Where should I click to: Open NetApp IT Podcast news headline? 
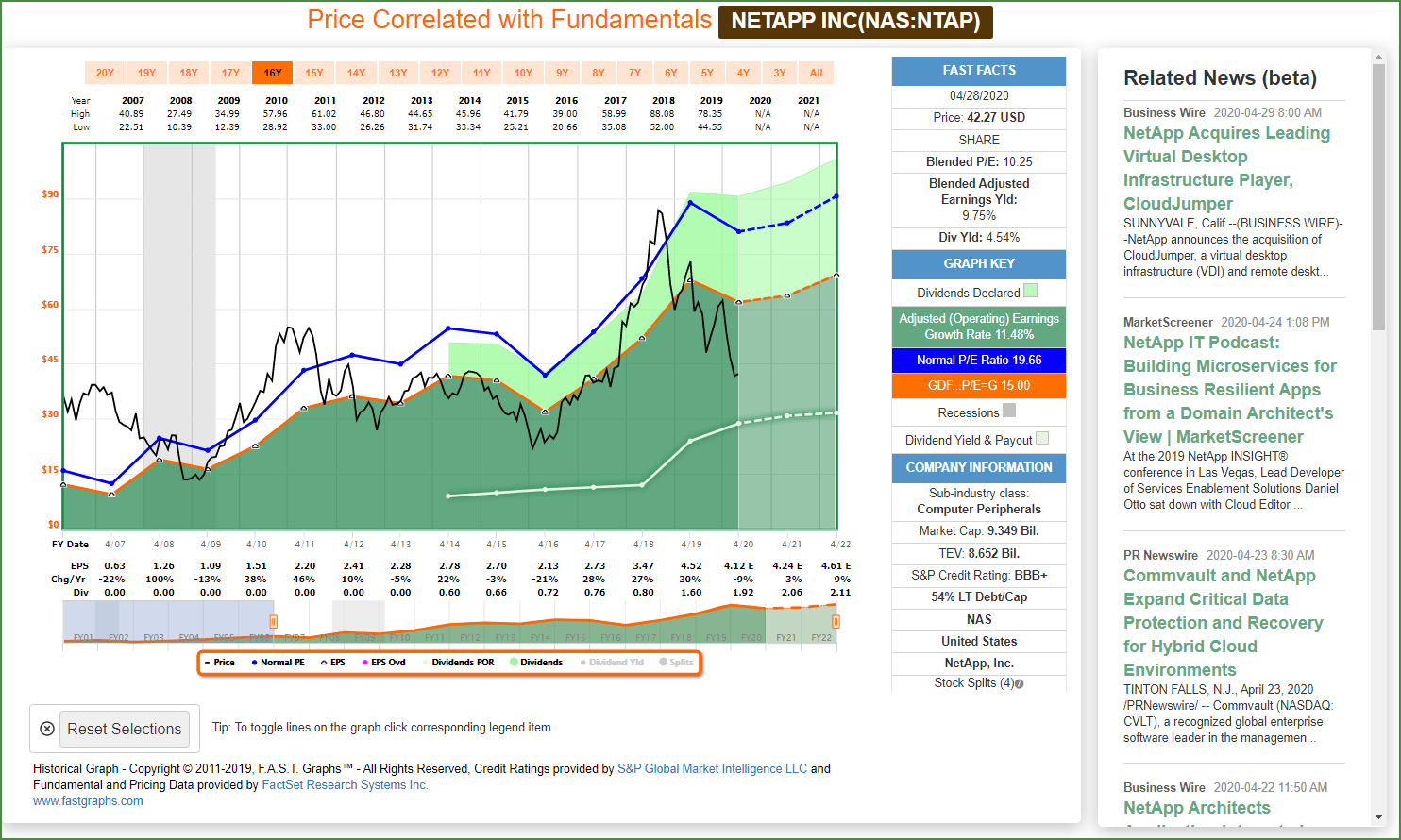click(x=1230, y=390)
